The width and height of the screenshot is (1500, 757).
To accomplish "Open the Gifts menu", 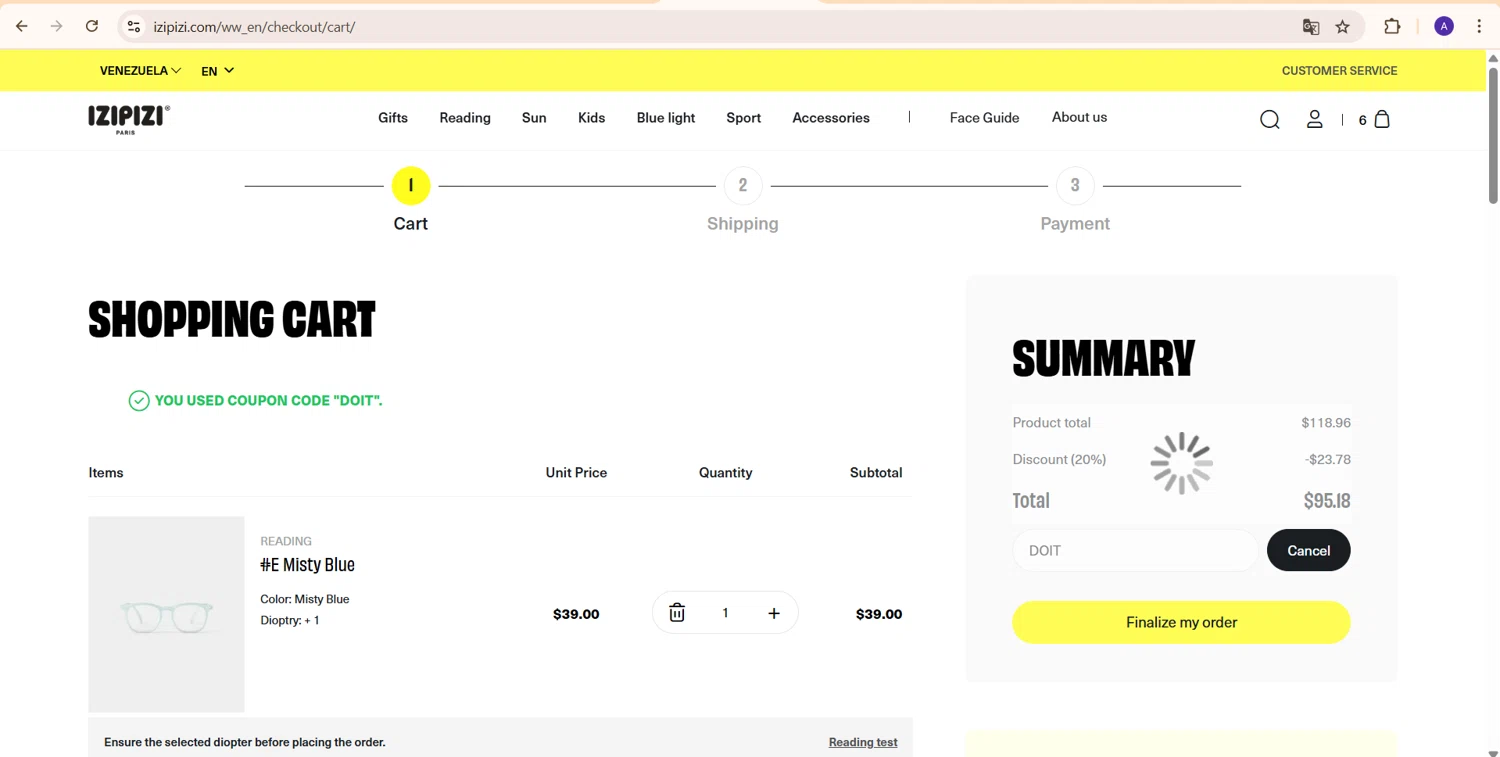I will [x=393, y=118].
